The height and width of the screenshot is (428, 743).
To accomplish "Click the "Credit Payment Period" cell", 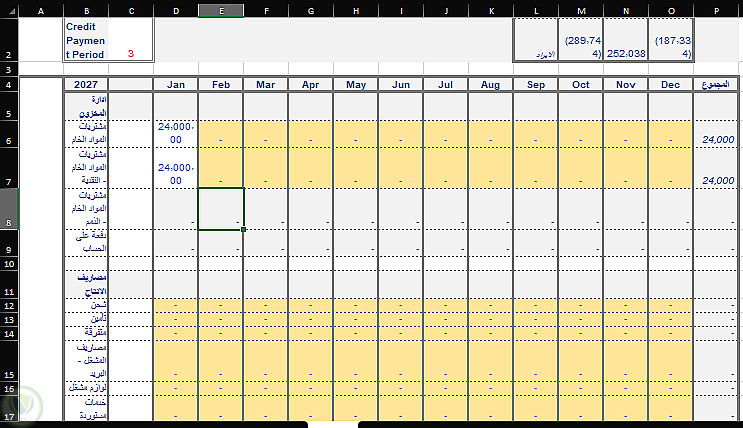I will click(x=86, y=40).
